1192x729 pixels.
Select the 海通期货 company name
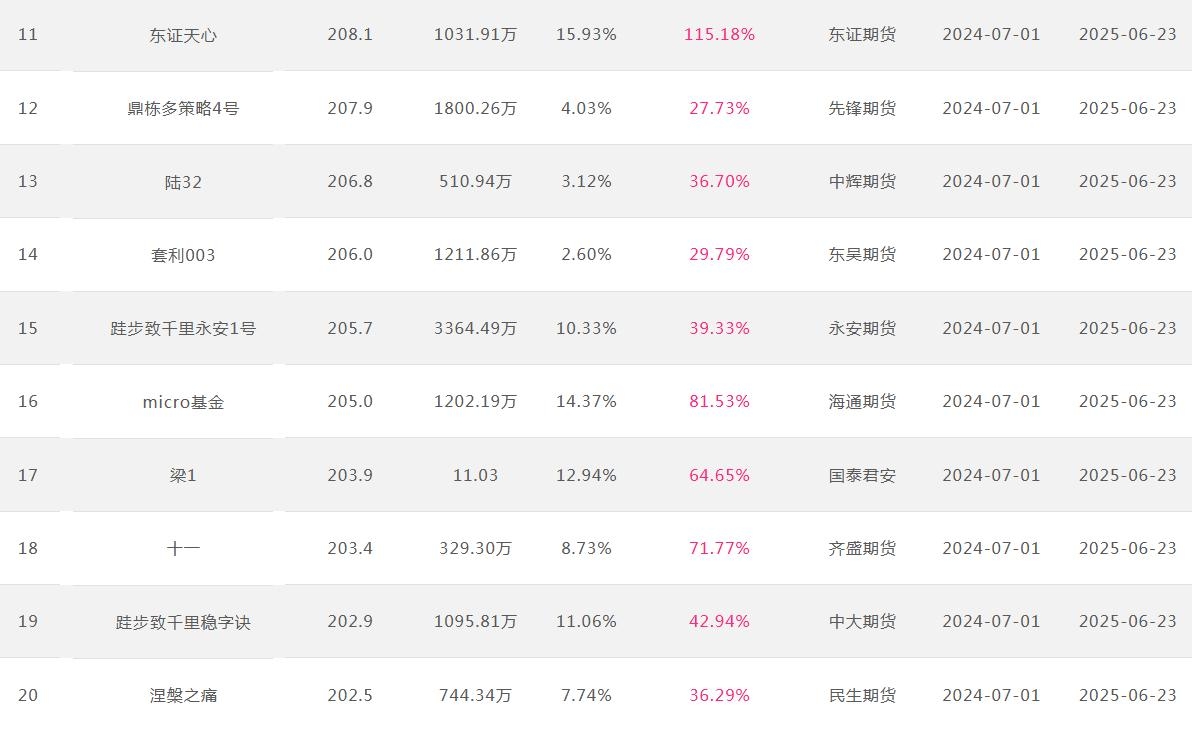pos(862,401)
